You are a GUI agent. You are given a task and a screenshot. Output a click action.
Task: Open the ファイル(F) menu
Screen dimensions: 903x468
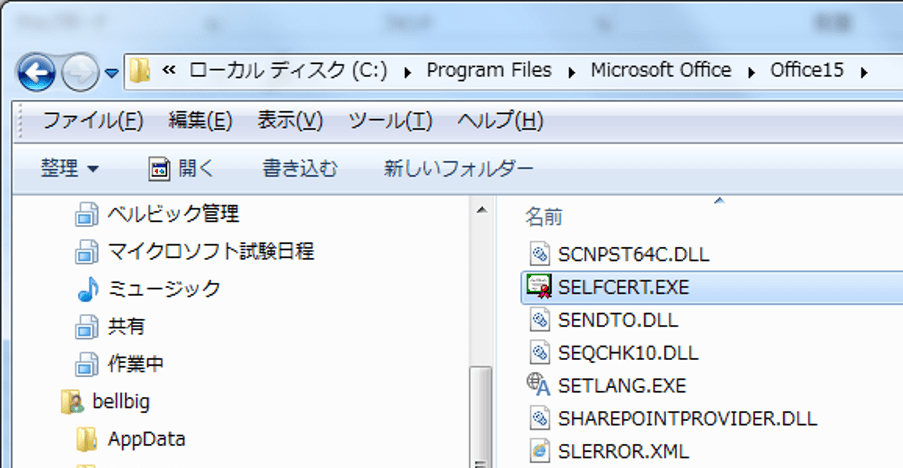92,121
